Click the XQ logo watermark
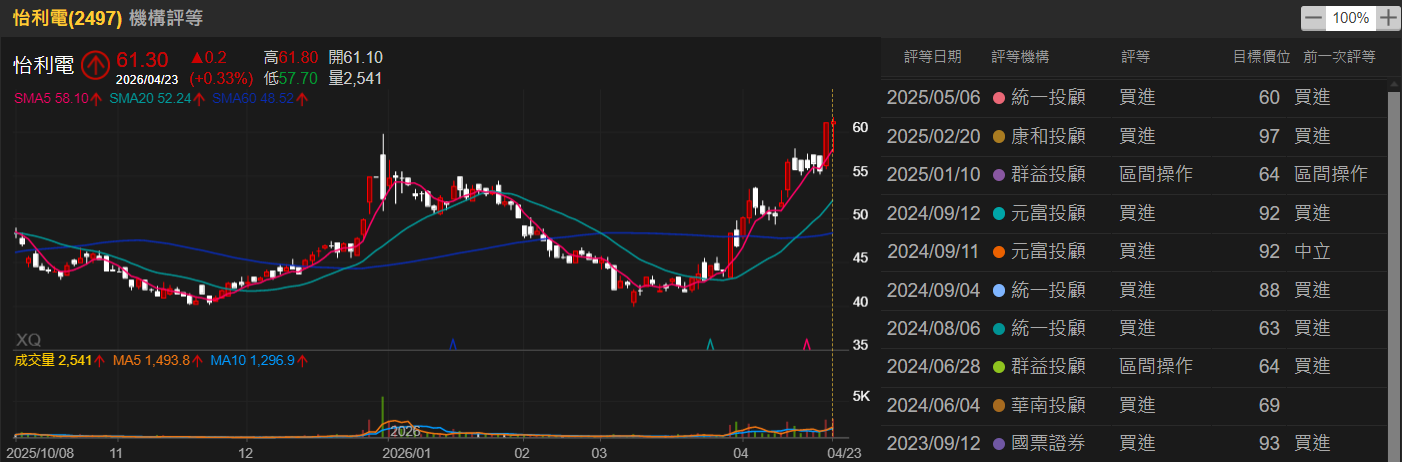This screenshot has width=1402, height=462. coord(28,340)
